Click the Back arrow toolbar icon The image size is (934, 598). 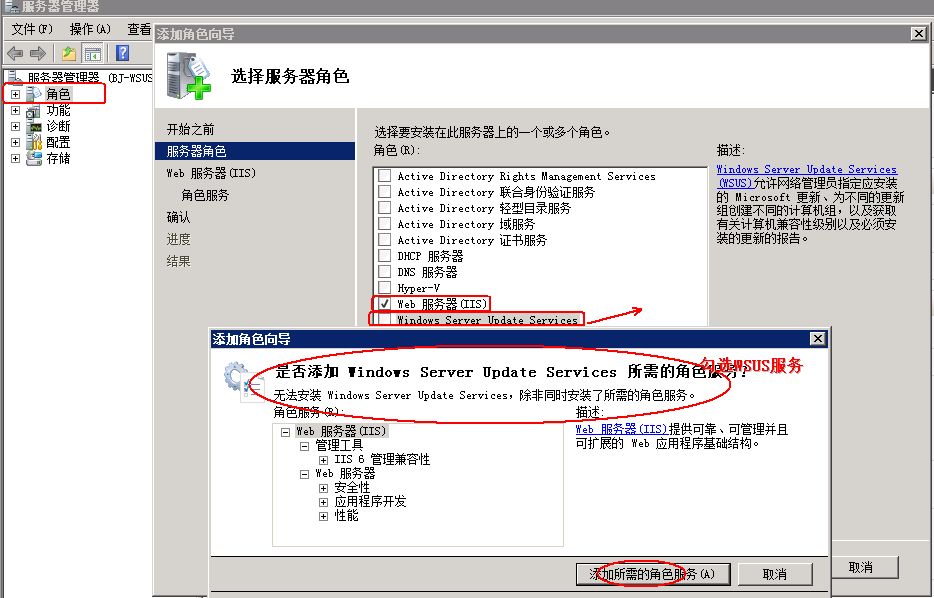14,54
